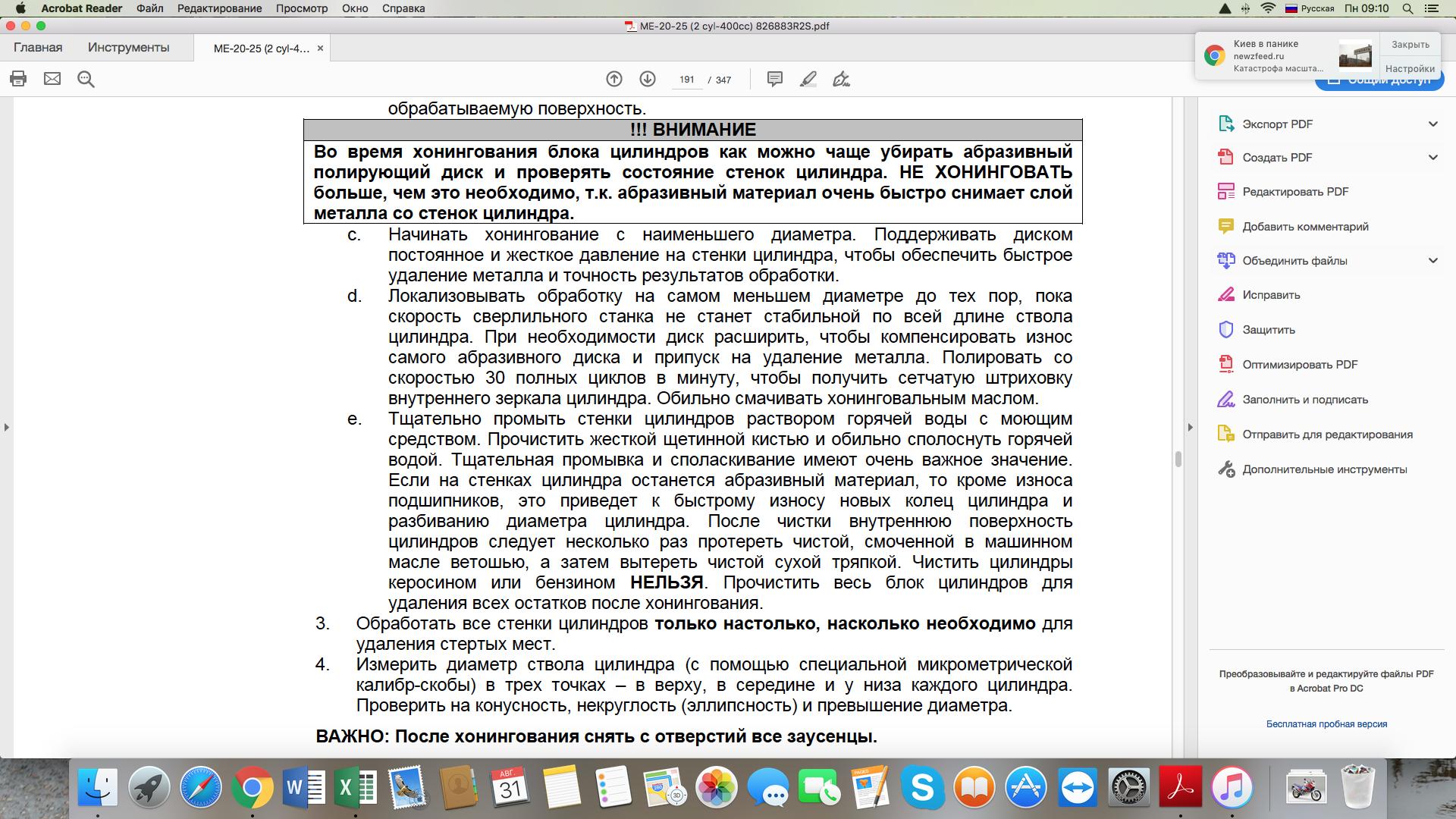The image size is (1456, 819).
Task: Click the sign document pen icon
Action: [841, 79]
